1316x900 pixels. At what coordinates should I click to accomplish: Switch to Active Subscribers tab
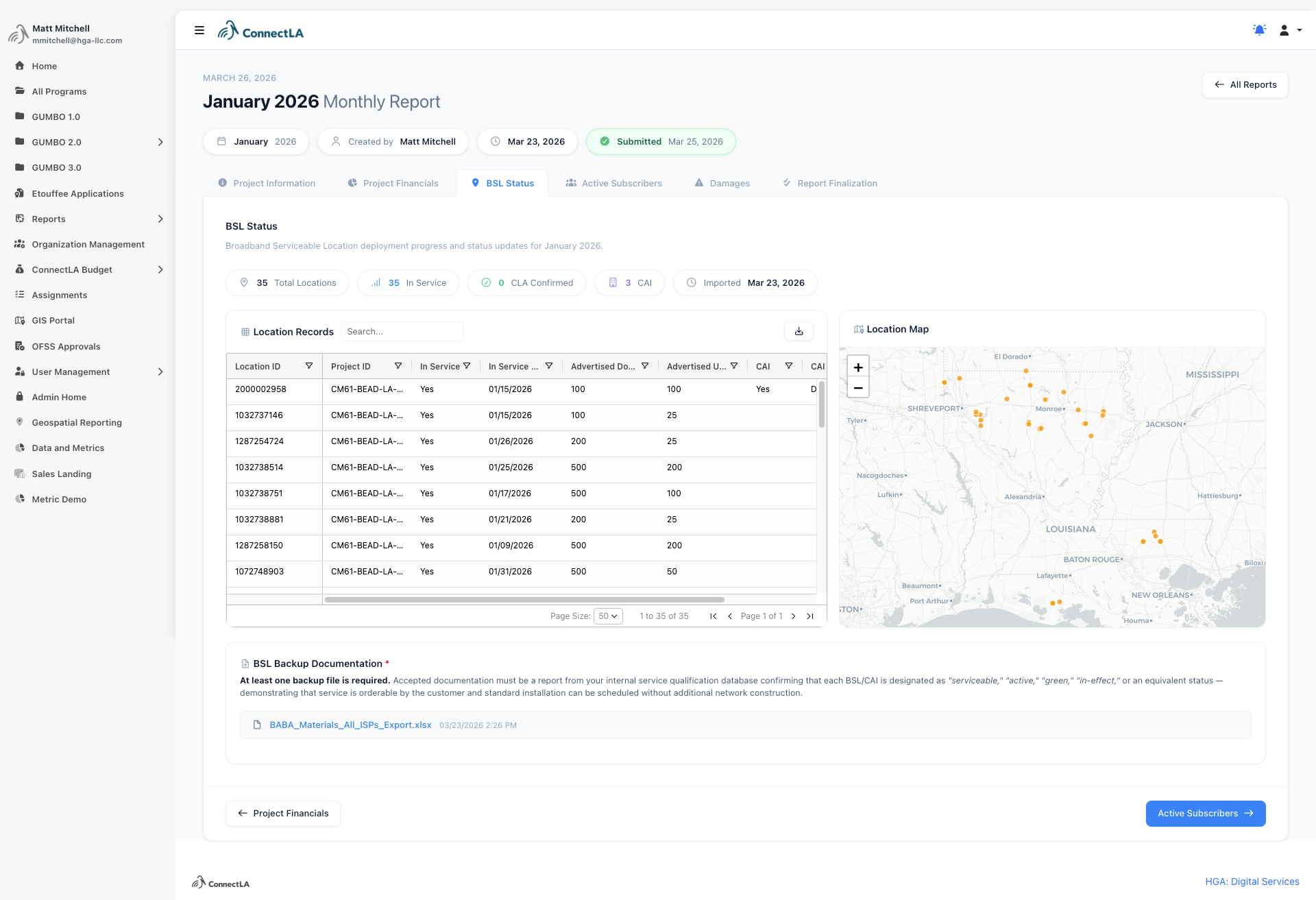[614, 183]
